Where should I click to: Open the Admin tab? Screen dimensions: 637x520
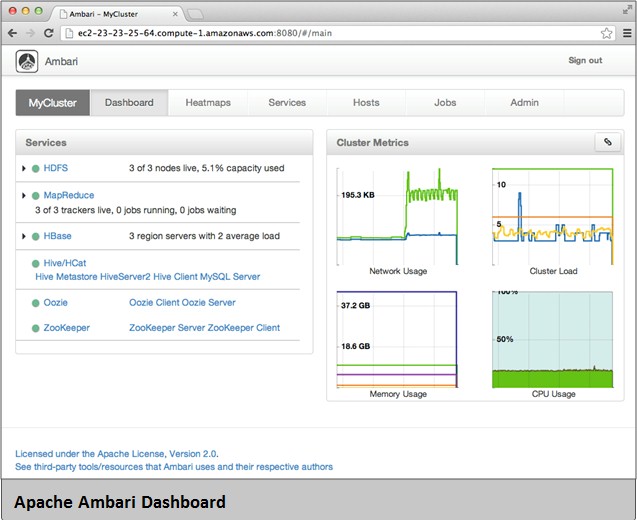click(x=524, y=103)
